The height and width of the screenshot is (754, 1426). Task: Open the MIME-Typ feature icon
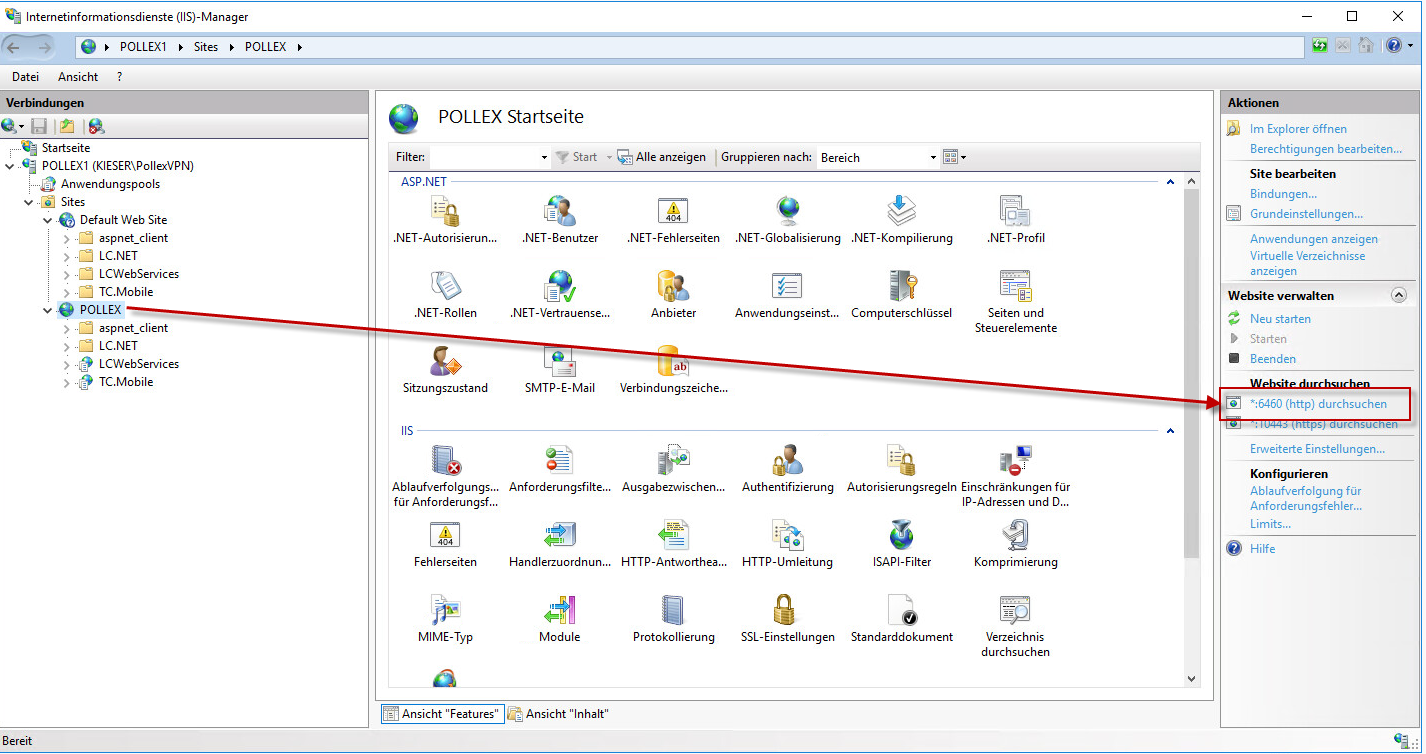coord(445,610)
